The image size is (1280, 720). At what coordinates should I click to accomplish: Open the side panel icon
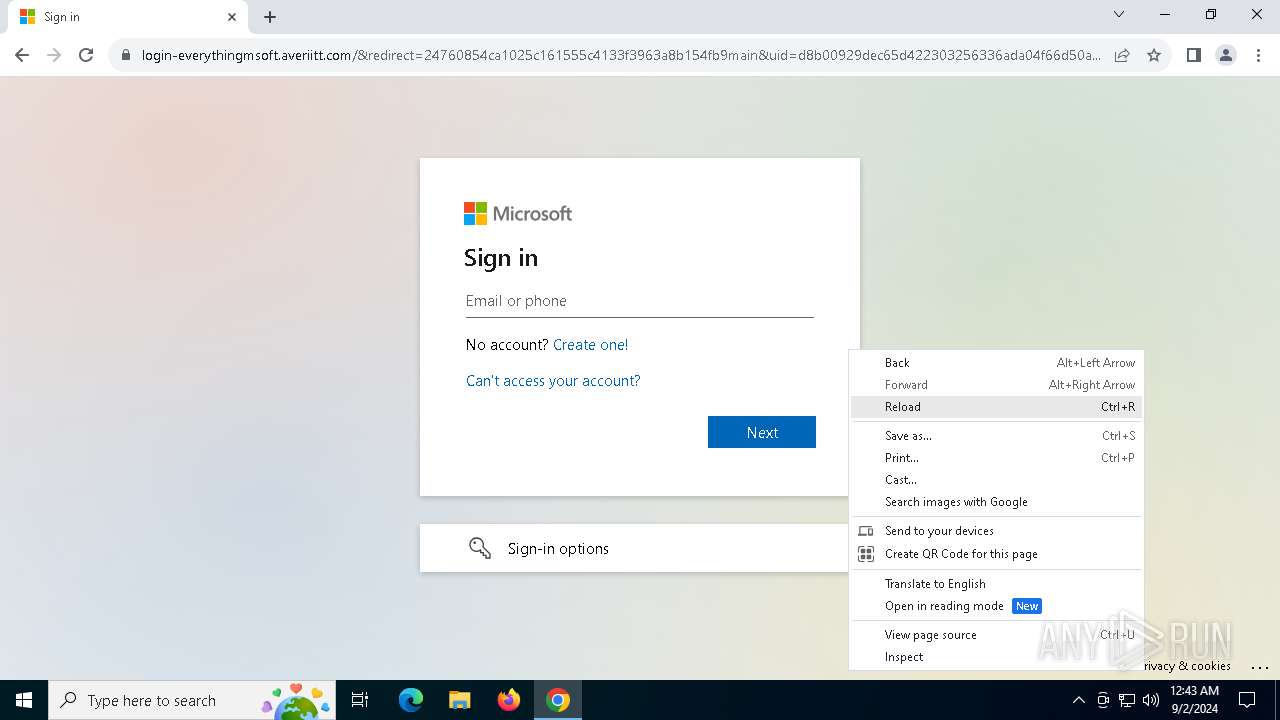click(1193, 55)
